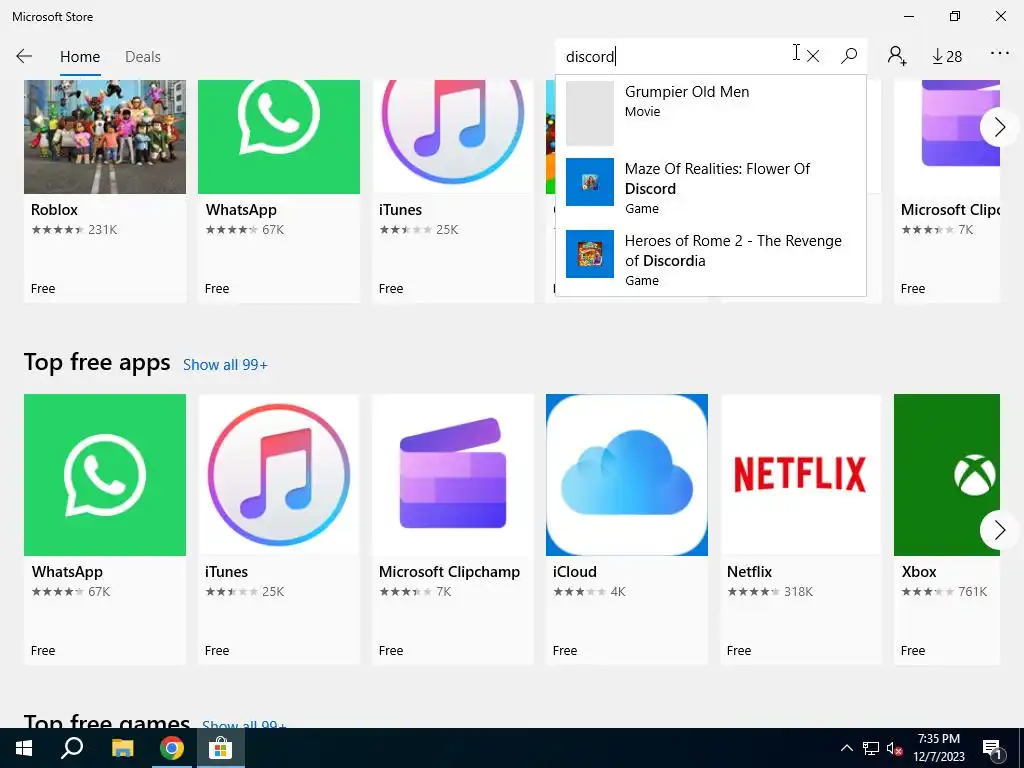Switch to the Deals tab
Screen dimensions: 1024x768
[142, 57]
